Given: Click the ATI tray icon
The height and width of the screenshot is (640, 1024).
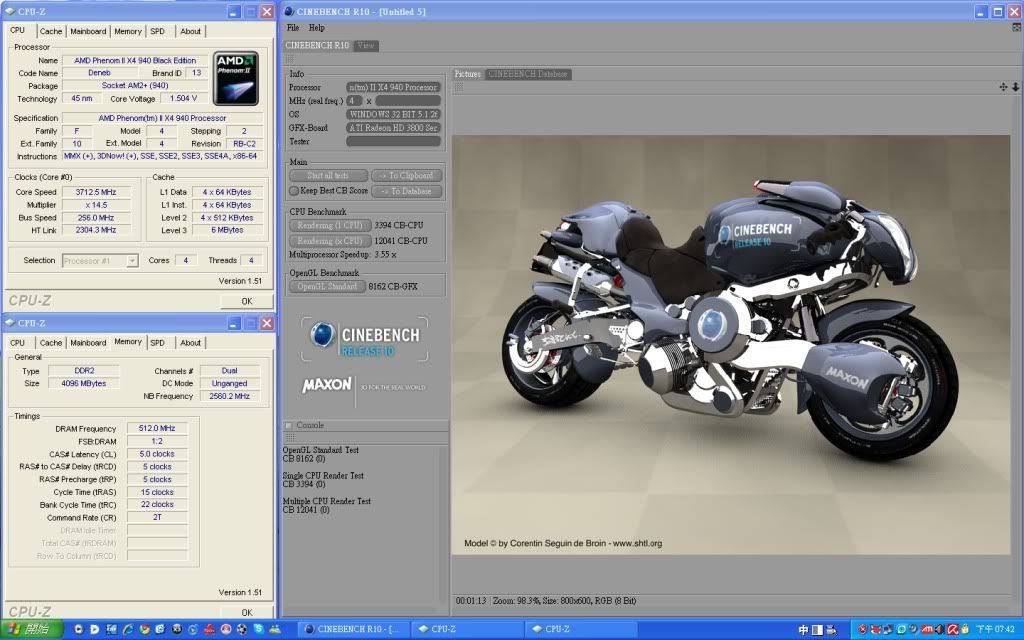Looking at the screenshot, I should [x=927, y=629].
